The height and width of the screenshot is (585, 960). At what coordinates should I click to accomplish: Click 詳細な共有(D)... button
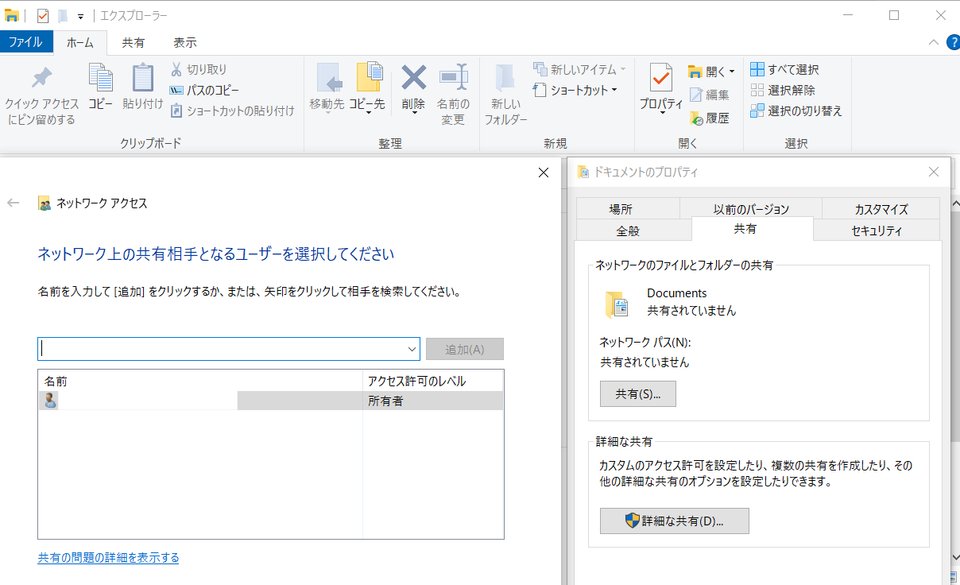(x=674, y=521)
